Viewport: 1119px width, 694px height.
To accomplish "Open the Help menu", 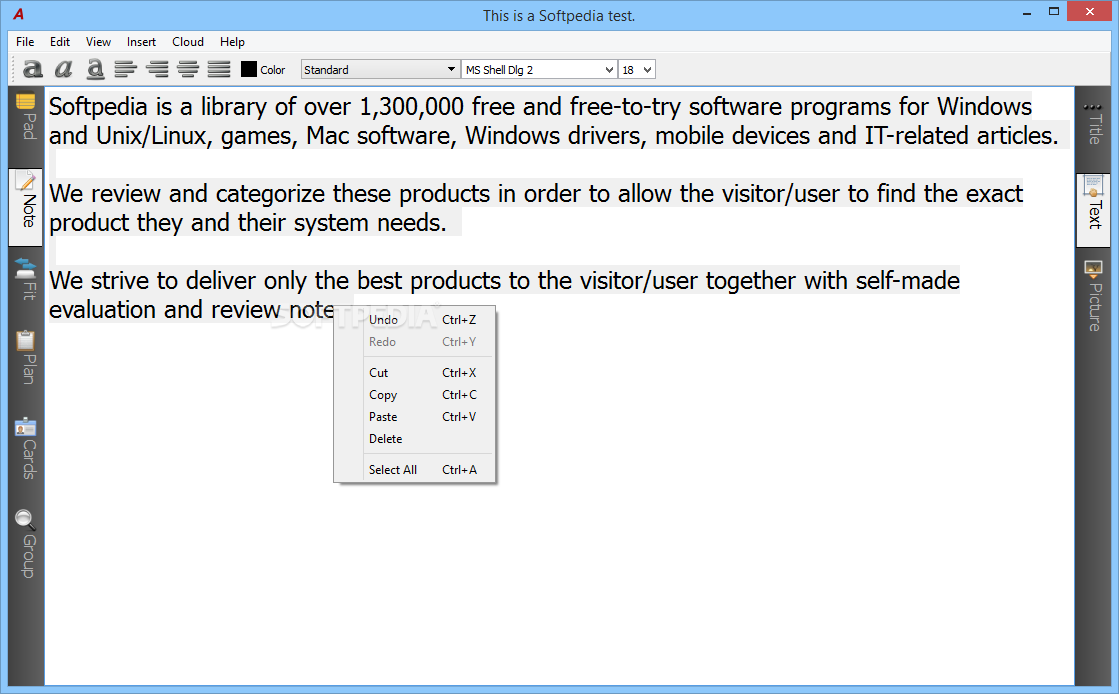I will pos(232,41).
